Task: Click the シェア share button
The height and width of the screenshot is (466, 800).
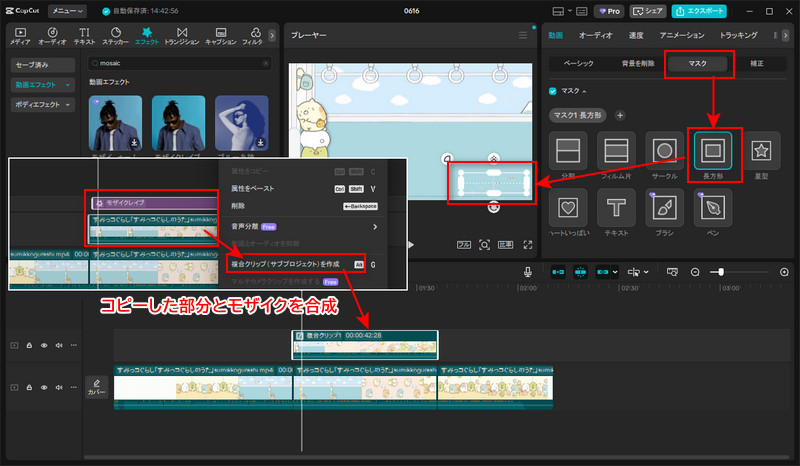Action: 648,11
